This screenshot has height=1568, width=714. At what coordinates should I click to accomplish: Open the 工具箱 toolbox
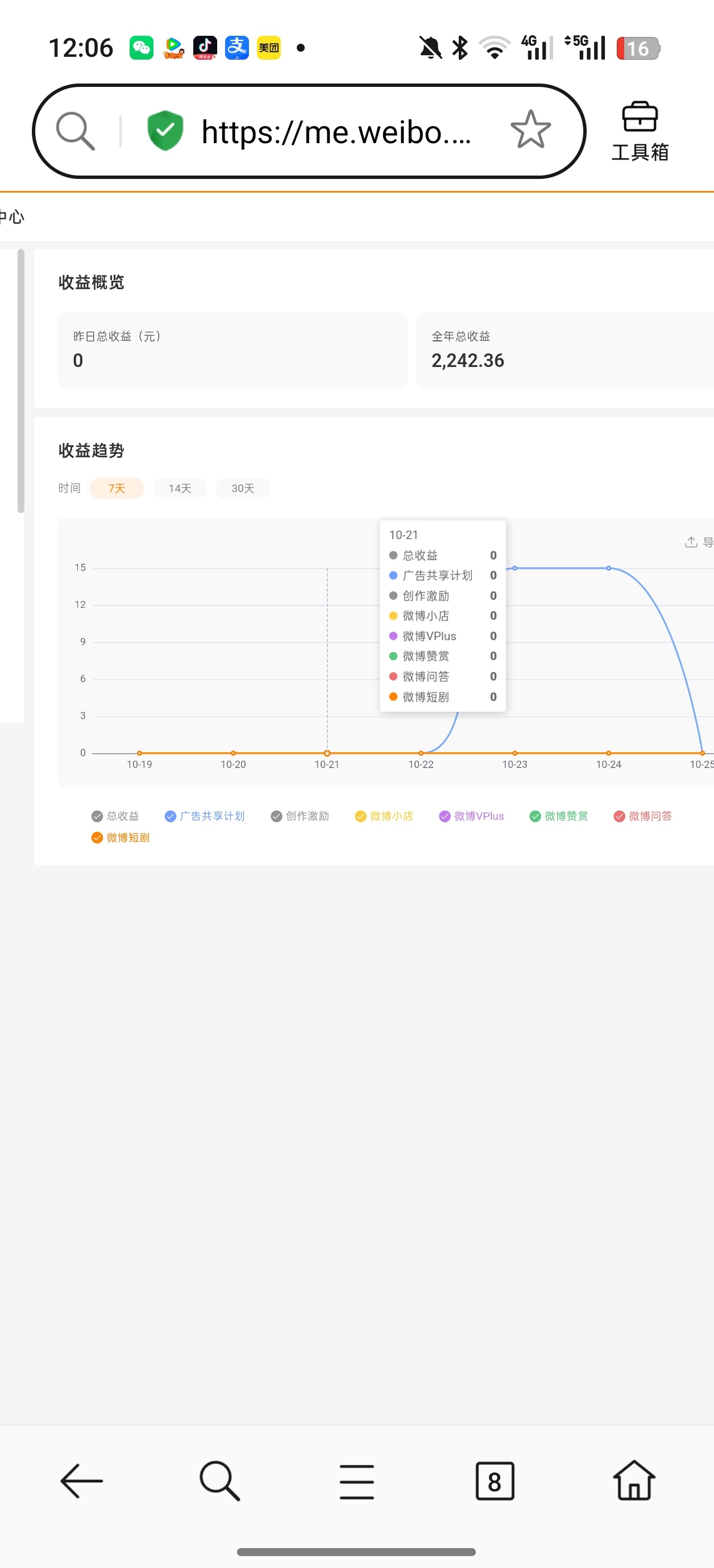(x=640, y=131)
